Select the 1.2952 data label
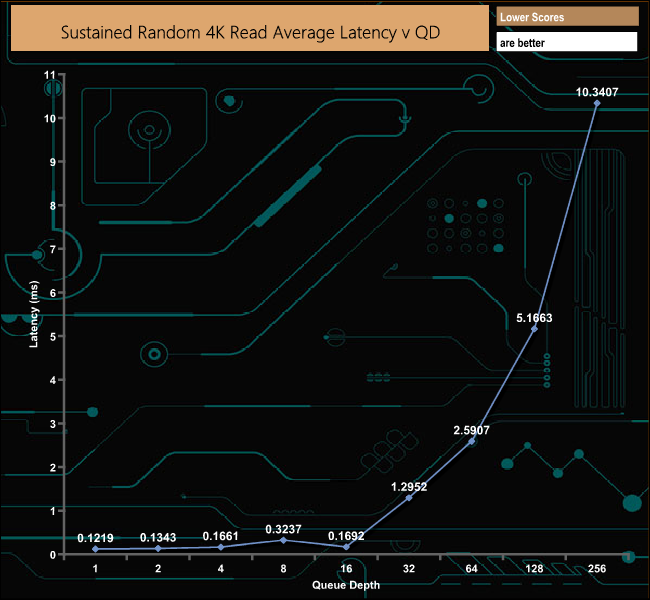This screenshot has width=650, height=600. click(x=409, y=487)
